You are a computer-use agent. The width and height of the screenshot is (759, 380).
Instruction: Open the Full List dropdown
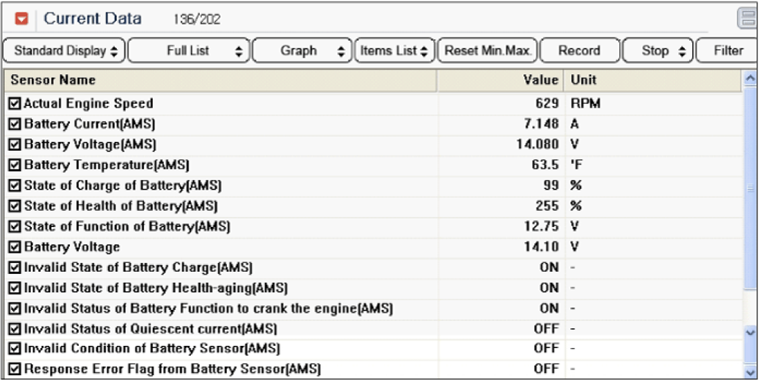(x=189, y=51)
